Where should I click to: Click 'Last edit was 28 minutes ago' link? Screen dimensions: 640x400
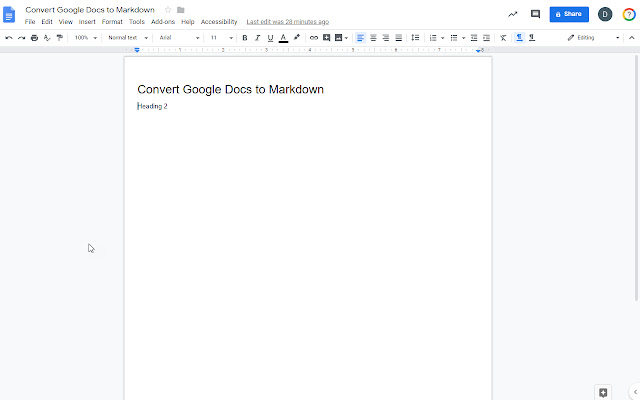(x=288, y=22)
